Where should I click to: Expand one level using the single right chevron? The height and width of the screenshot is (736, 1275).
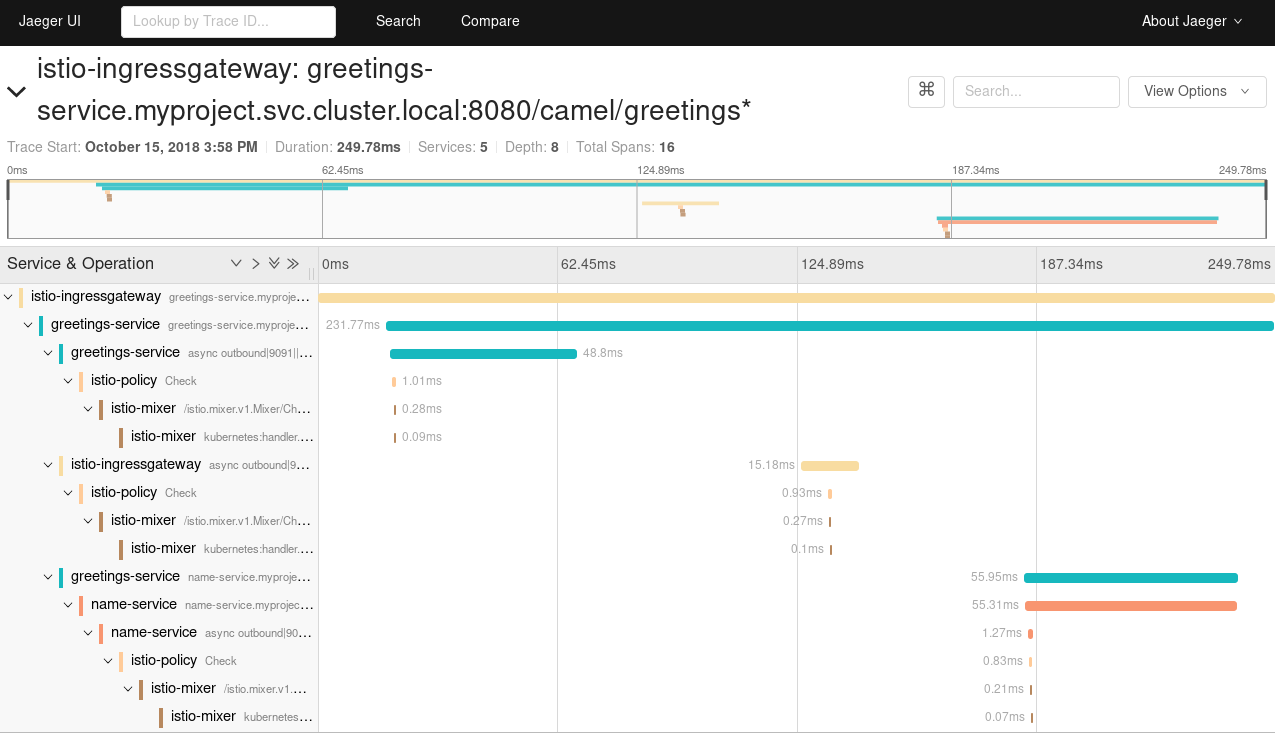tap(255, 264)
